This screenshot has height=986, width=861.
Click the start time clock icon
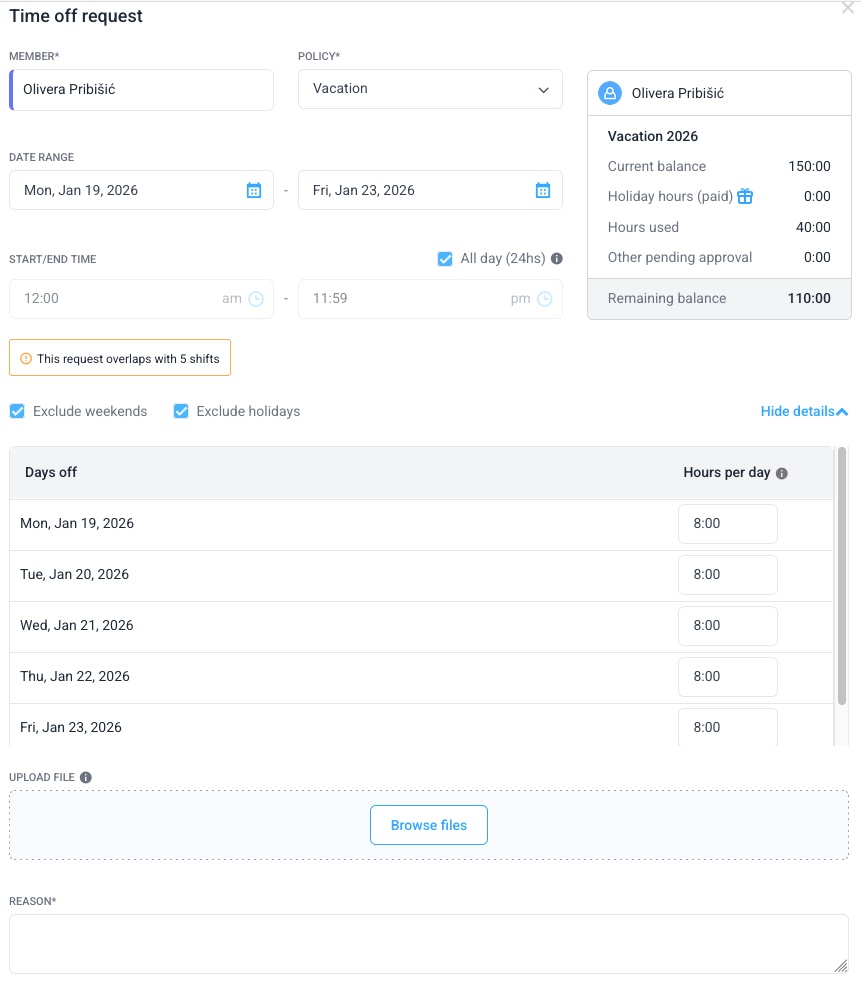click(256, 299)
